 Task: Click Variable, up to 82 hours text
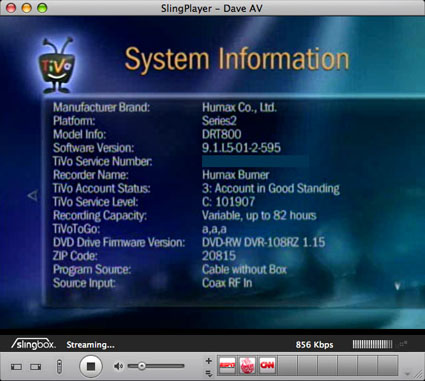click(x=259, y=215)
